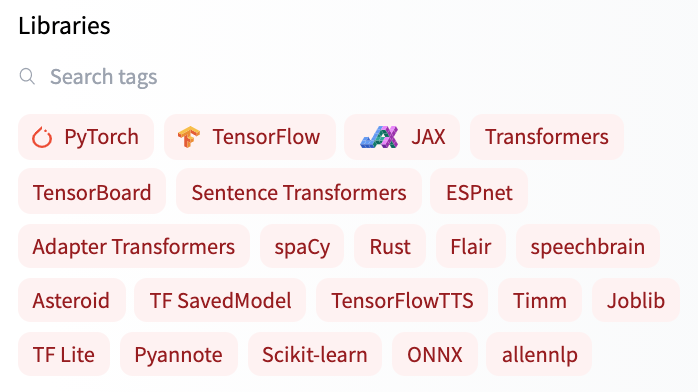Filter by ONNX tag
Screen dimensions: 698x392
point(434,354)
